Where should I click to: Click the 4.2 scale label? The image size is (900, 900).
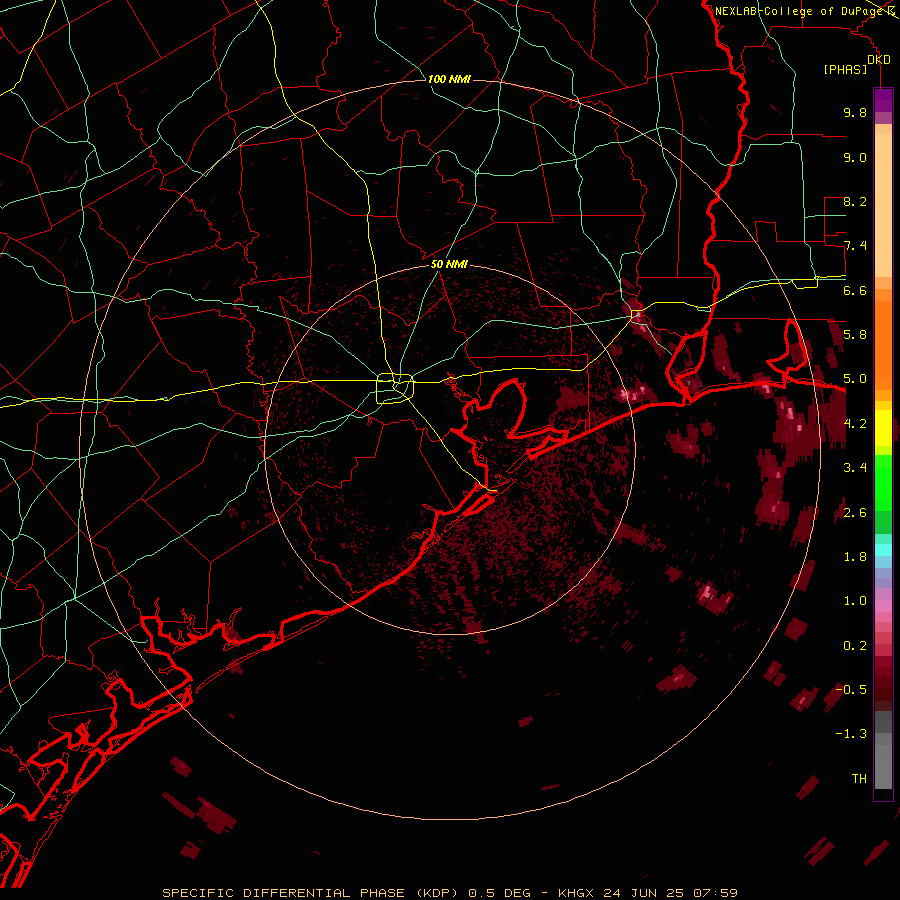click(855, 424)
